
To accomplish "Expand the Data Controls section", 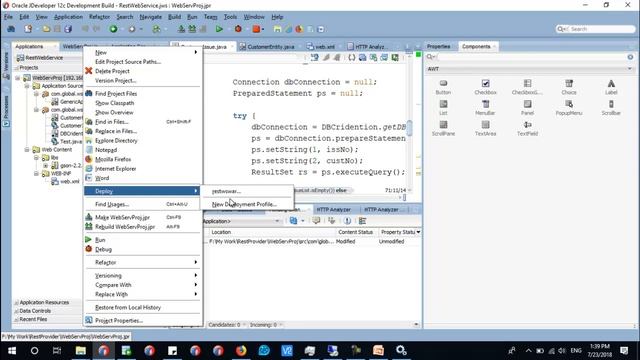I will tap(35, 311).
